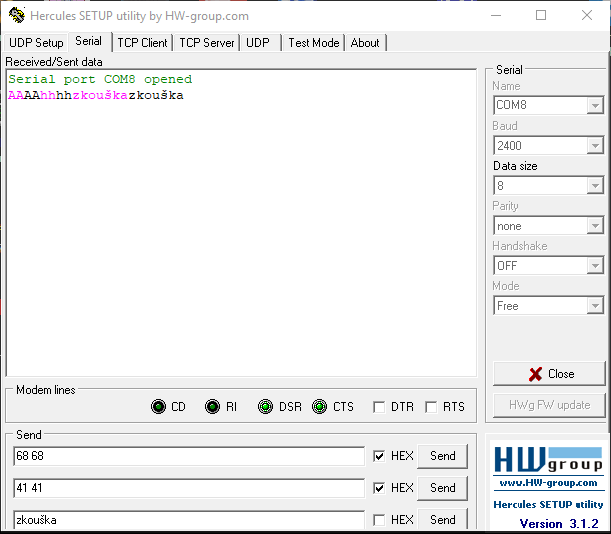
Task: Click the CD modem line indicator
Action: coord(158,407)
